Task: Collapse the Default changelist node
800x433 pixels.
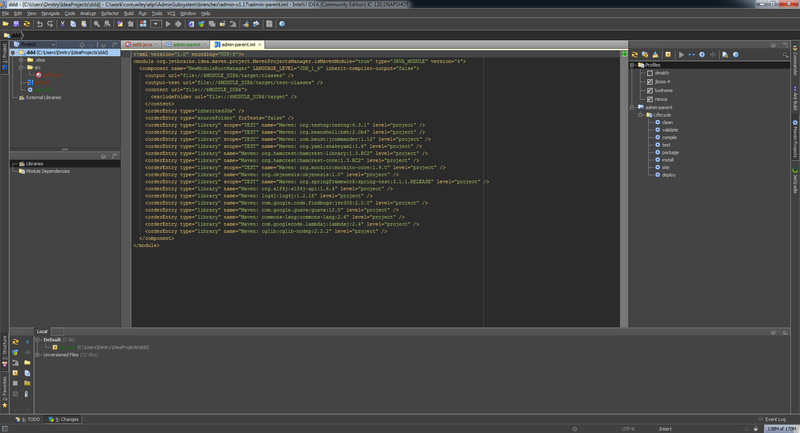Action: (x=38, y=340)
